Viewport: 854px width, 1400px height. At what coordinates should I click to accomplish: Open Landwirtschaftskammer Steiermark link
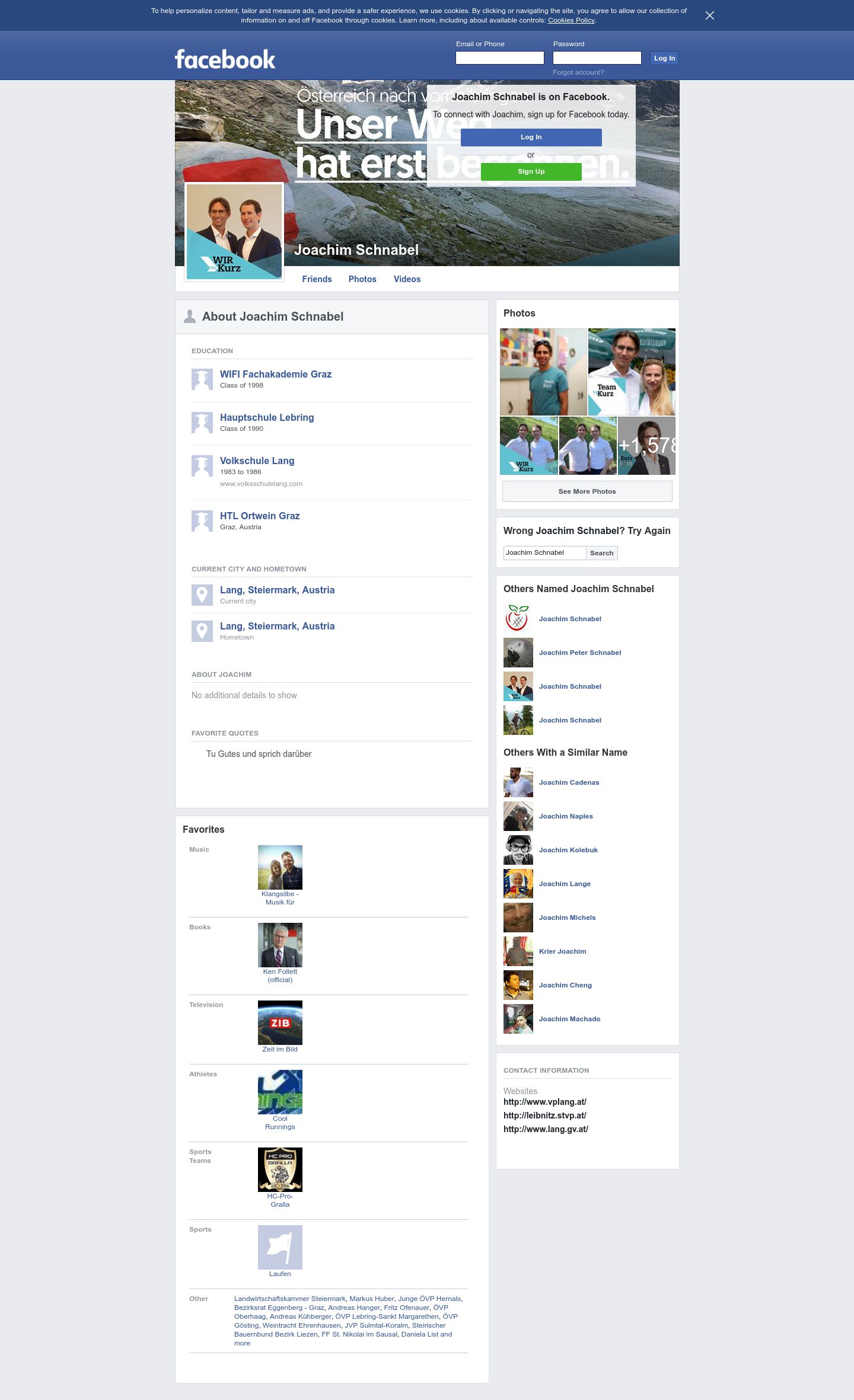pyautogui.click(x=289, y=1299)
